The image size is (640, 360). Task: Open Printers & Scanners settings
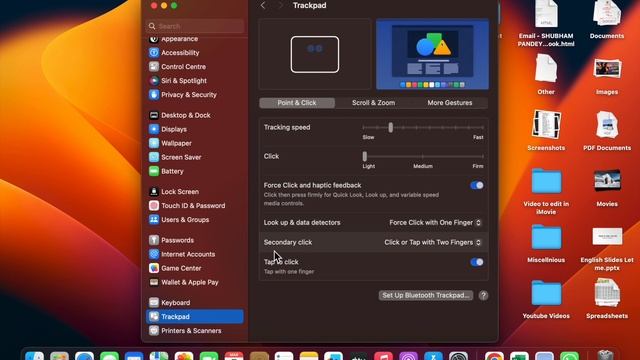185,331
